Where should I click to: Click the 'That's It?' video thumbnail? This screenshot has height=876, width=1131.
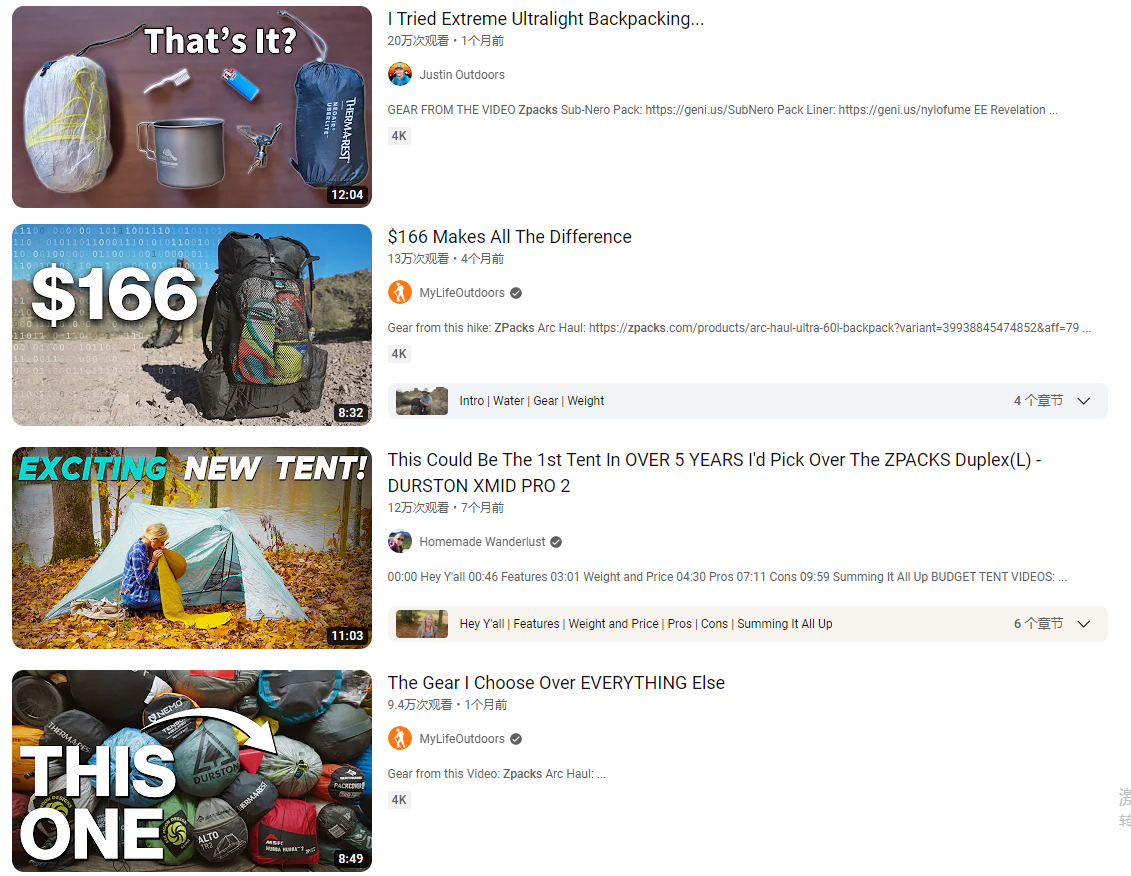coord(192,107)
